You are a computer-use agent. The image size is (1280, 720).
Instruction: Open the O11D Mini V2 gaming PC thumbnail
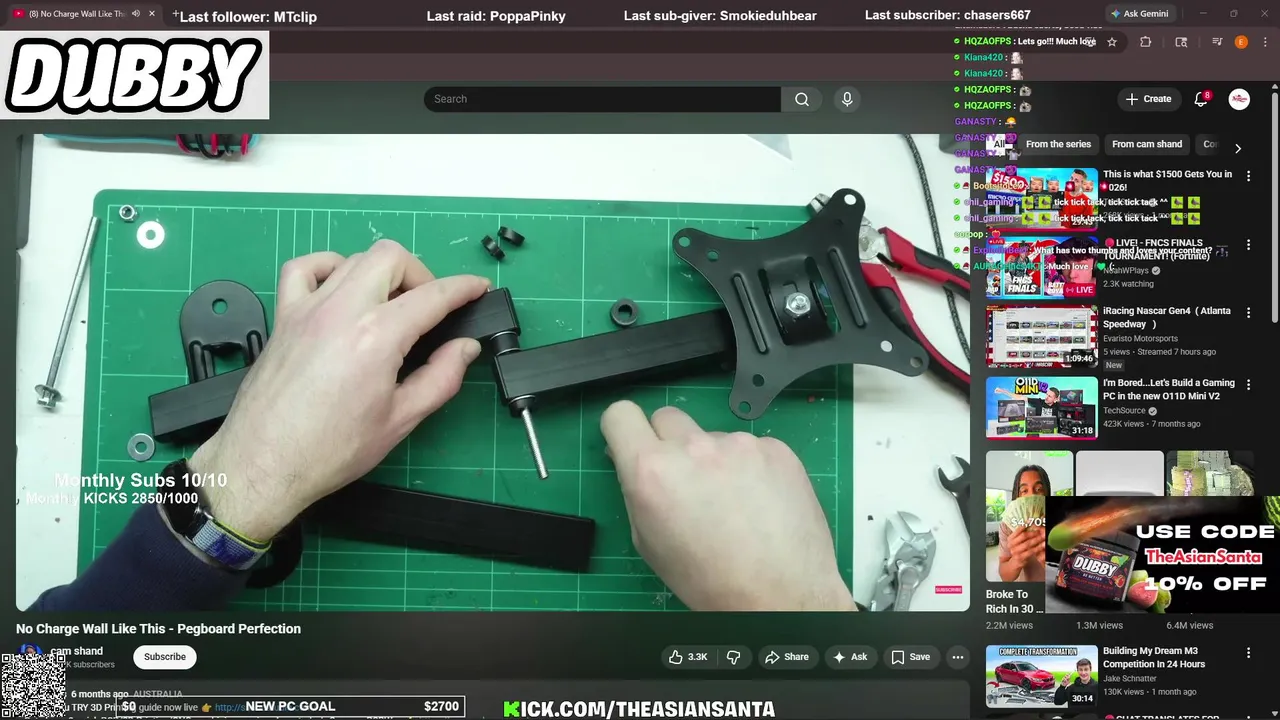[1041, 408]
